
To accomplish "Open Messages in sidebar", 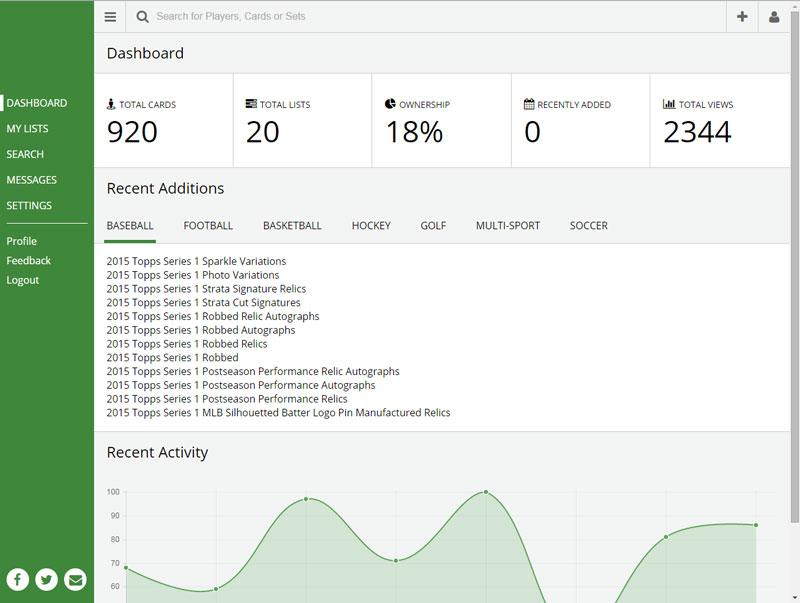I will click(32, 180).
